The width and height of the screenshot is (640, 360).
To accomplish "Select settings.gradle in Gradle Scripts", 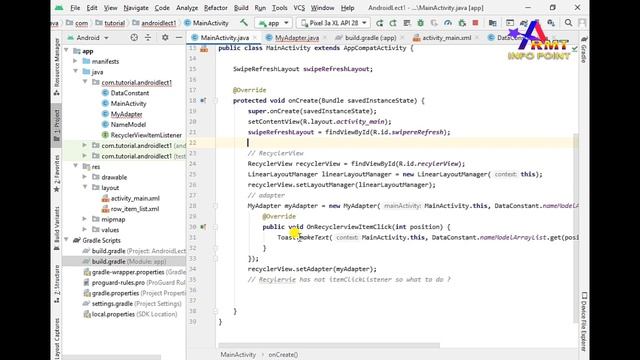I will pos(132,304).
